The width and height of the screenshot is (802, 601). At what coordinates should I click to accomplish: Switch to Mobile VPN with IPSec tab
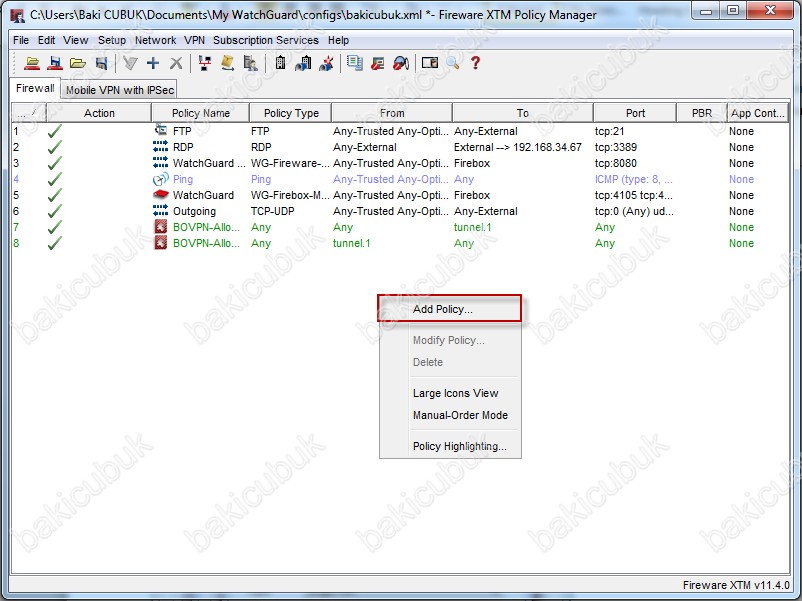pos(120,90)
